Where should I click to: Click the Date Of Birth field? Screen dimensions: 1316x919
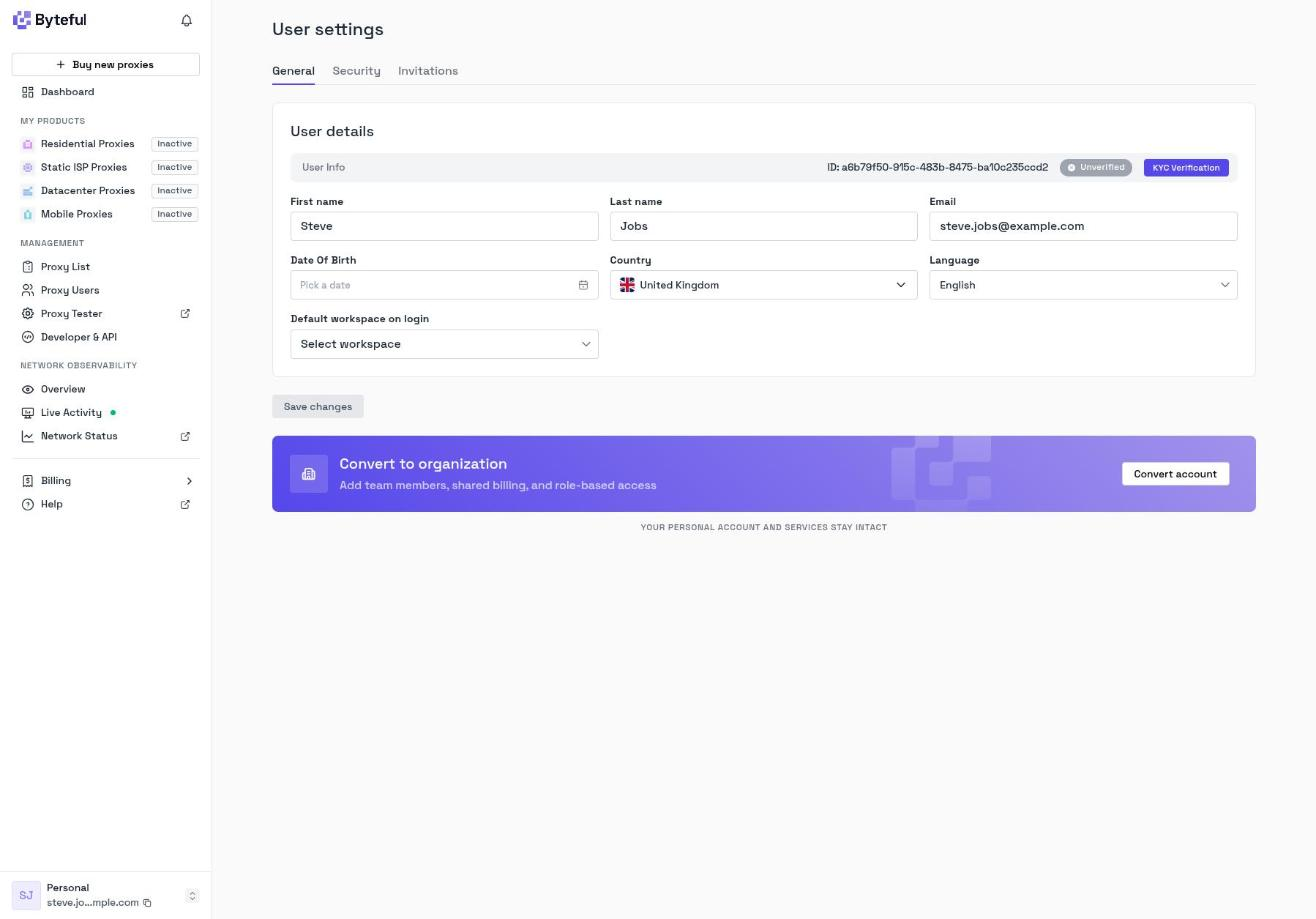pos(444,285)
